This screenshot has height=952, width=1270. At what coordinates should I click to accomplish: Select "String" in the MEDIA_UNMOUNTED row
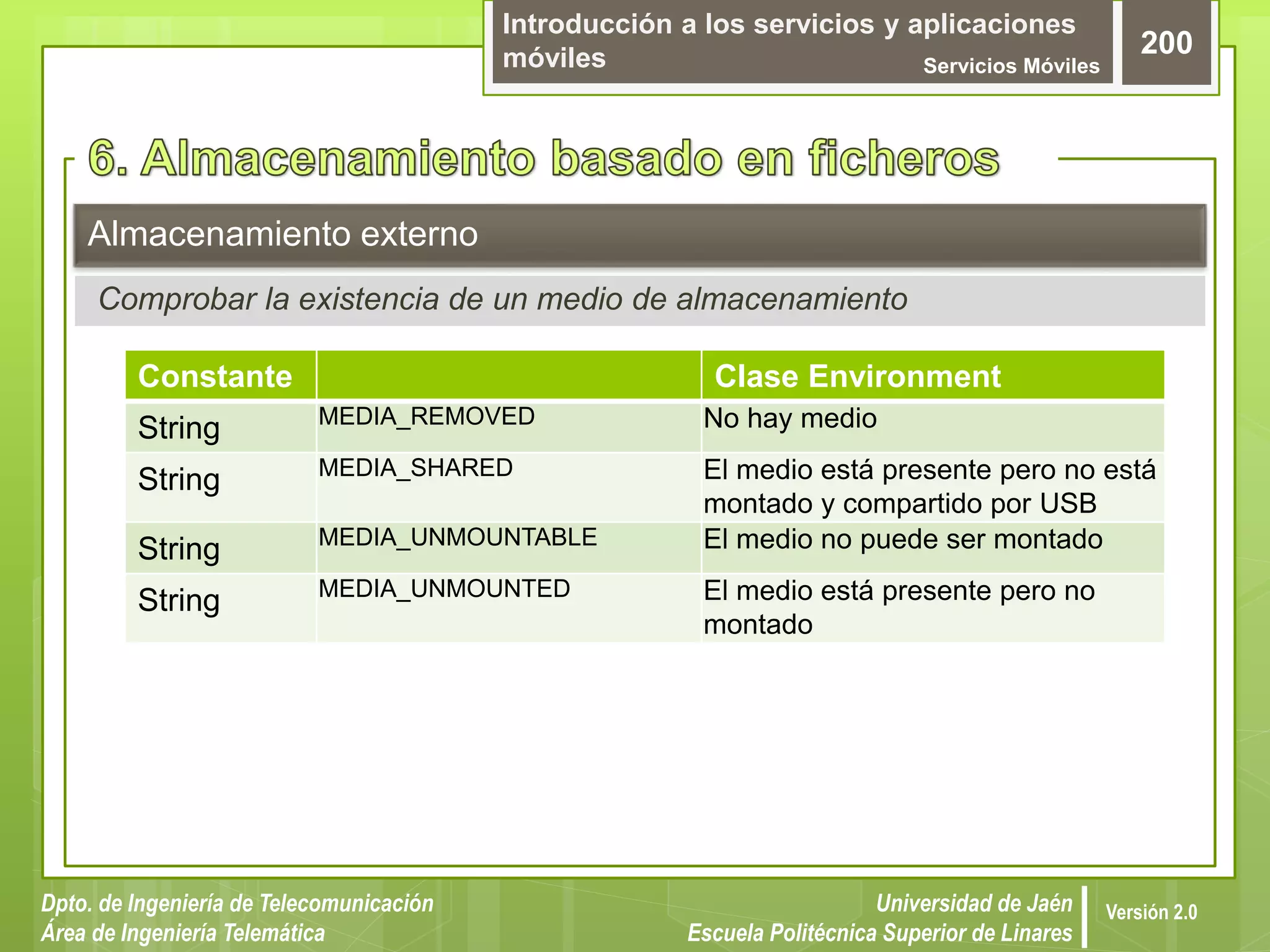pyautogui.click(x=179, y=601)
